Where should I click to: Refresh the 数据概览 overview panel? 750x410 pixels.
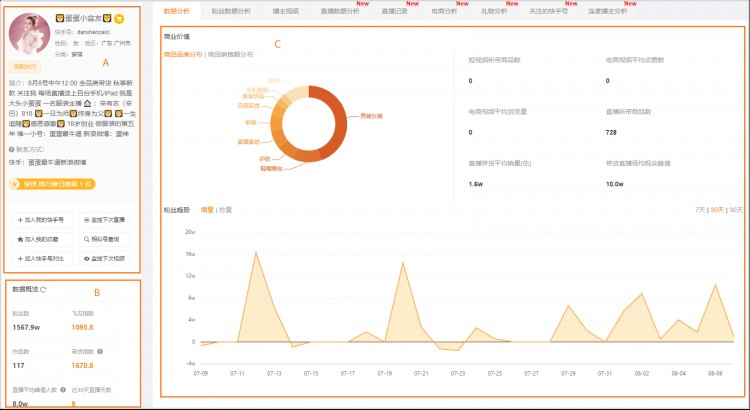(42, 290)
